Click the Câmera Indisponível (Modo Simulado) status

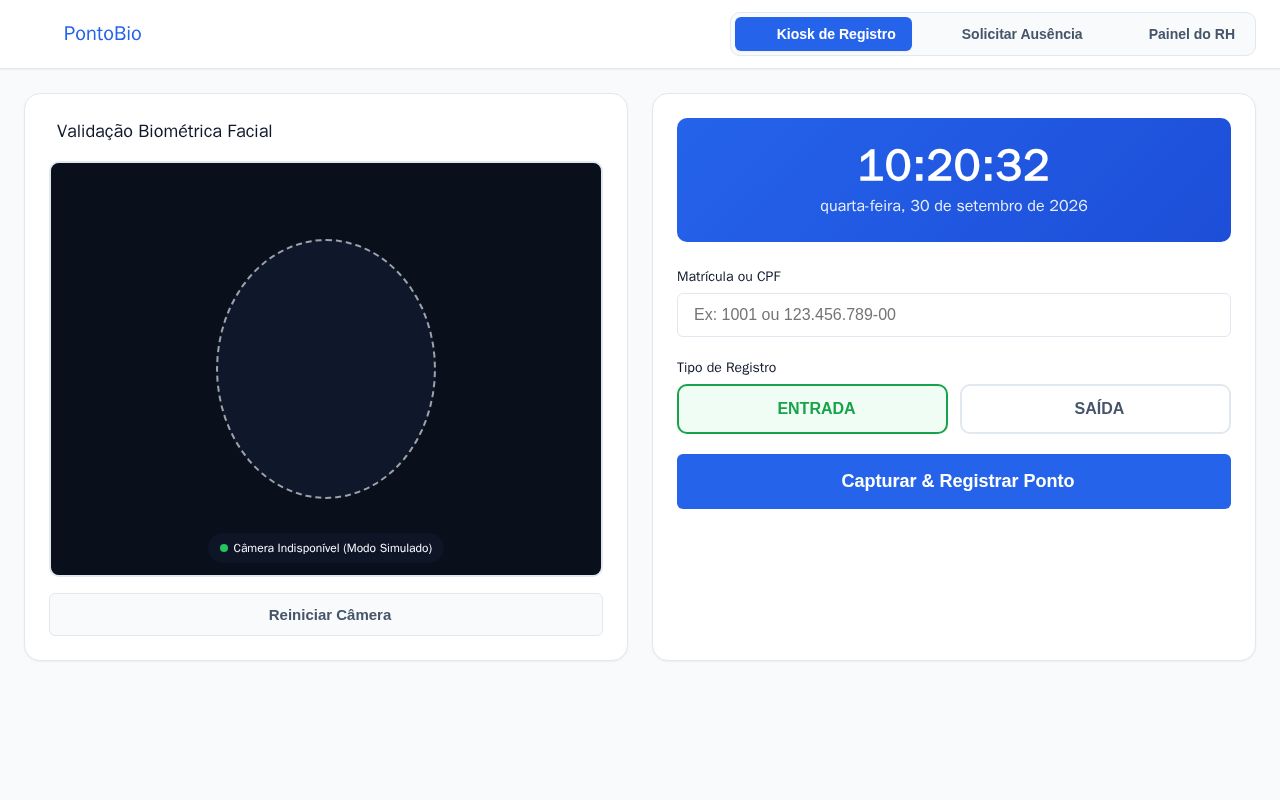pos(326,548)
